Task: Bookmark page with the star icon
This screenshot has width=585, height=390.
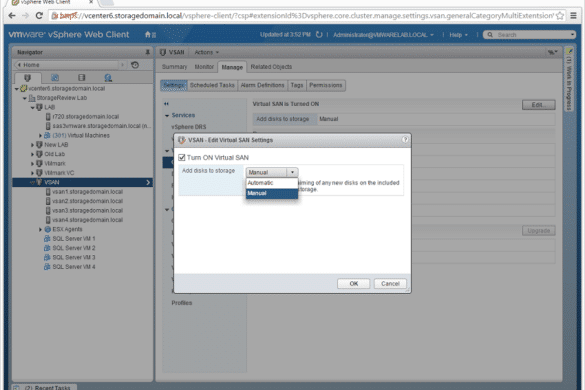Action: click(559, 16)
